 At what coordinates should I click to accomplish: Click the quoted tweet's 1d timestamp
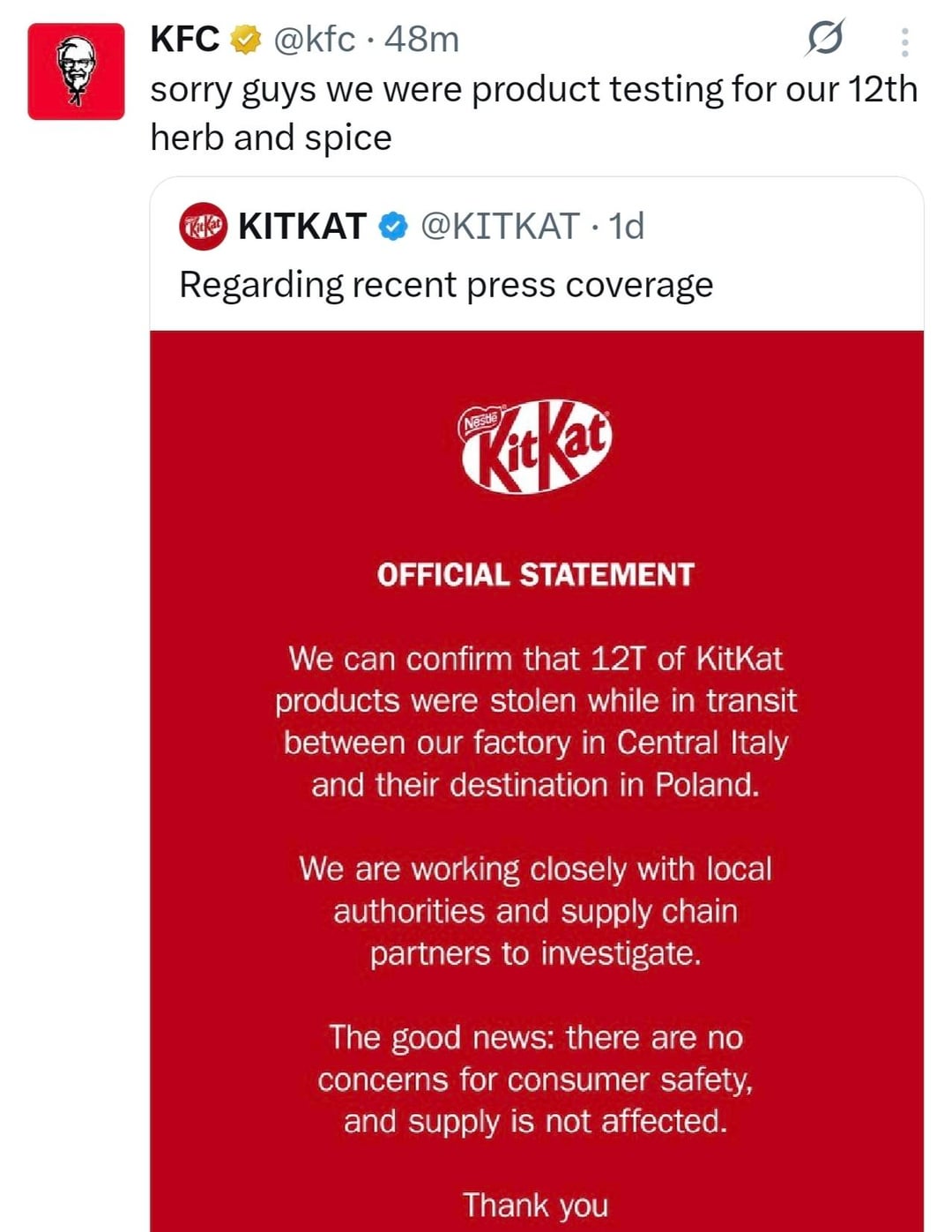pyautogui.click(x=627, y=227)
